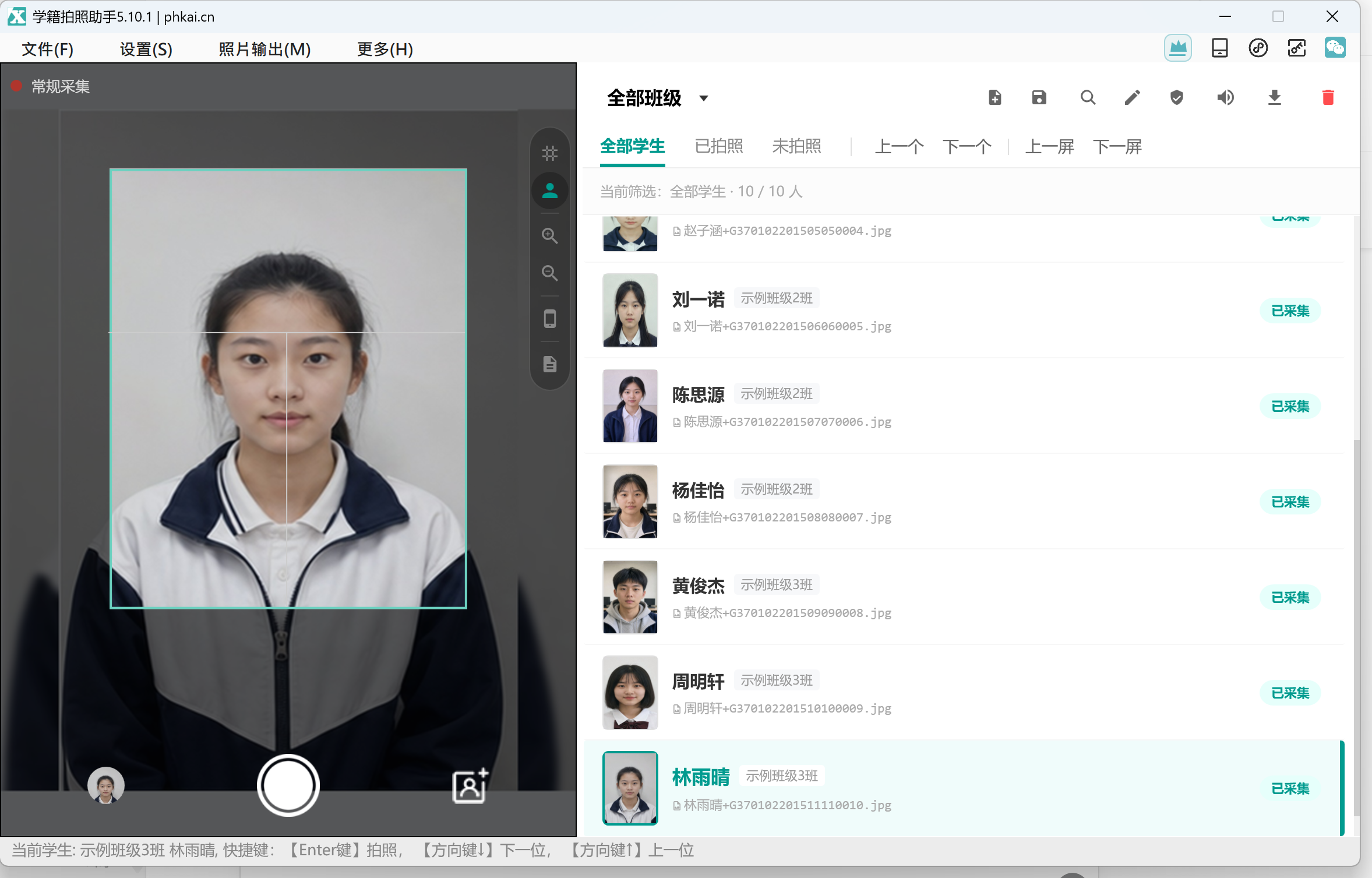Click 杨佳怡's photo thumbnail
Screen dimensions: 1372x878
pyautogui.click(x=630, y=502)
